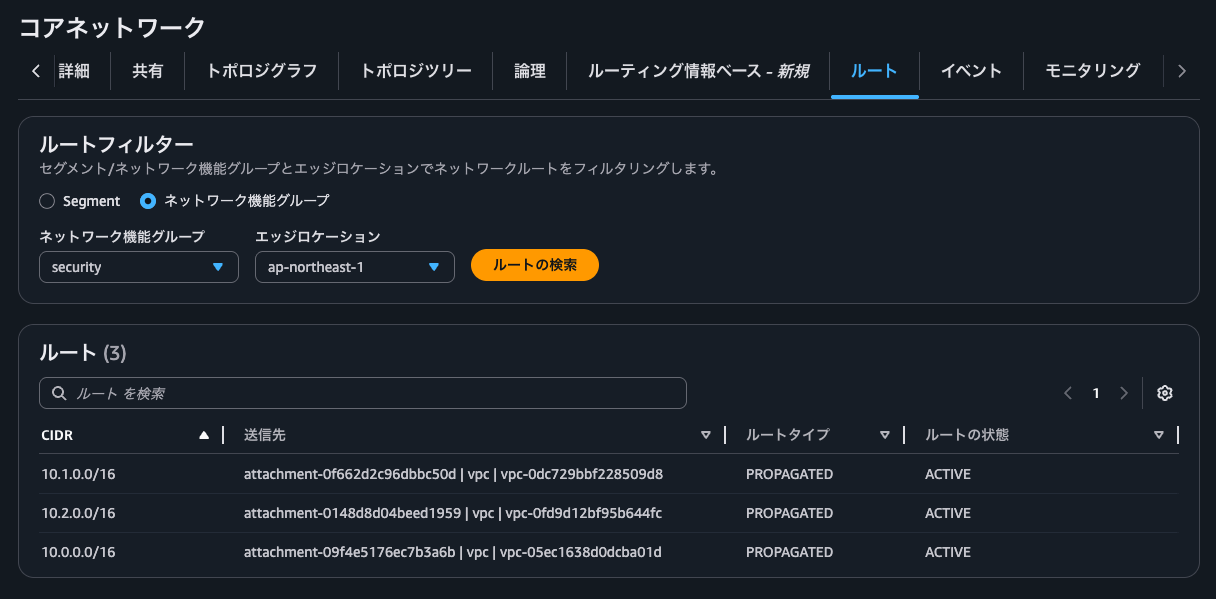The image size is (1216, 599).
Task: Select the ネットワーク機能グループ radio button
Action: (148, 201)
